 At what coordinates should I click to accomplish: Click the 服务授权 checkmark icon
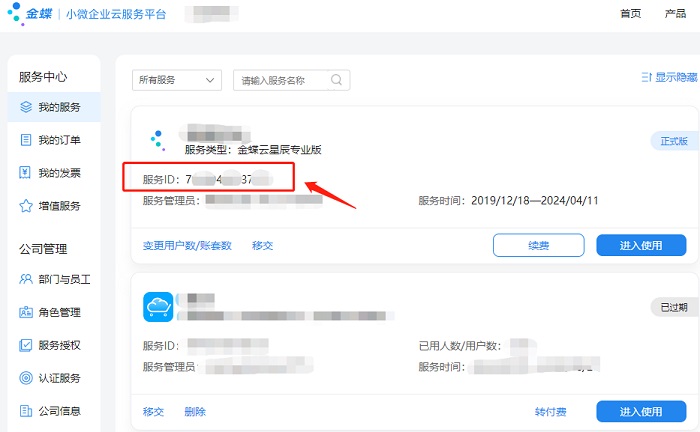[x=26, y=345]
